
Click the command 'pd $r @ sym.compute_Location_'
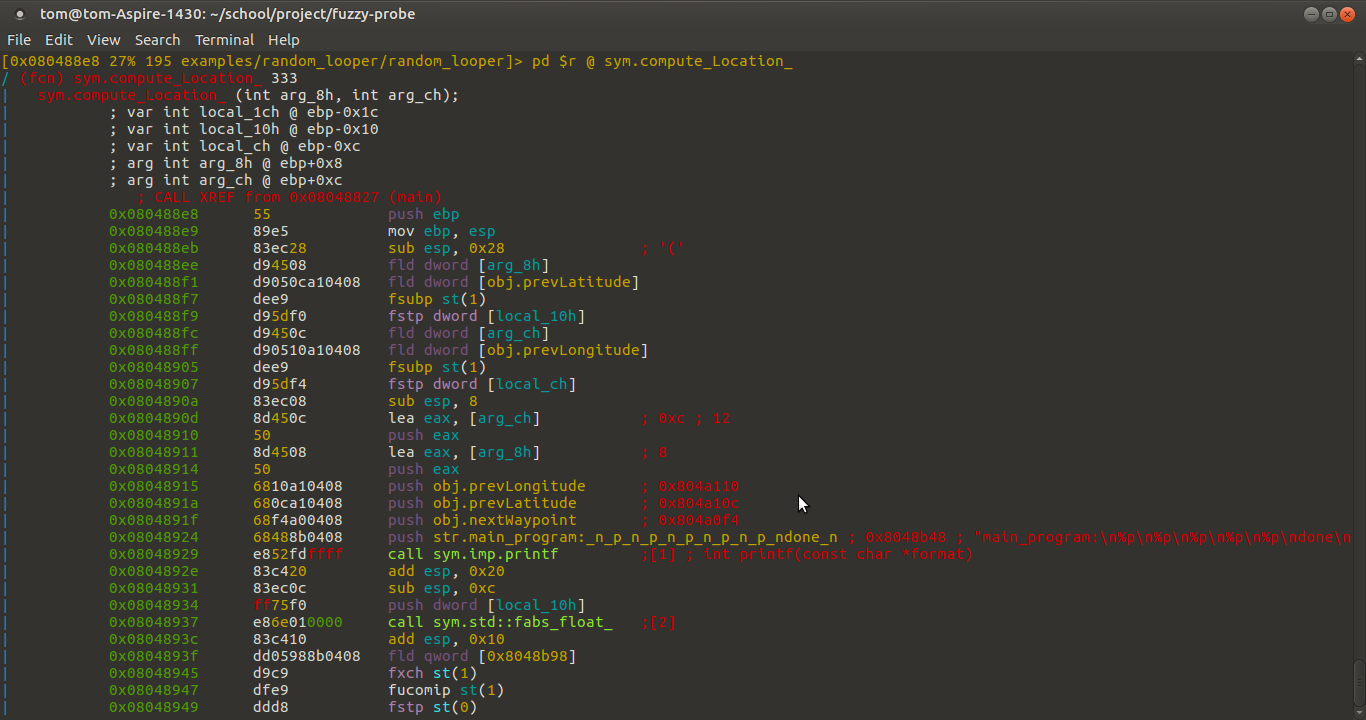[x=662, y=61]
